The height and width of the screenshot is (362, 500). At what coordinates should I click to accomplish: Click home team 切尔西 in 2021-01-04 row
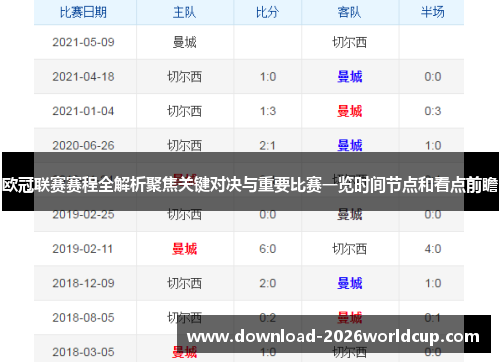point(184,111)
